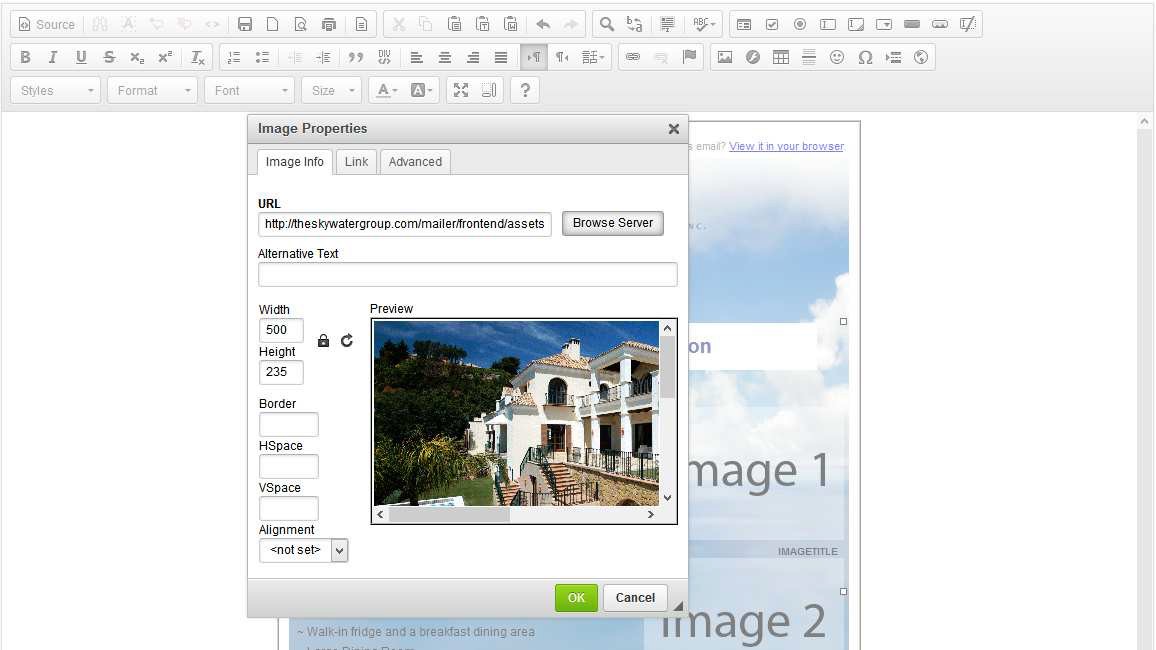Undo the last action
Screen dimensions: 1156x650
(x=543, y=24)
